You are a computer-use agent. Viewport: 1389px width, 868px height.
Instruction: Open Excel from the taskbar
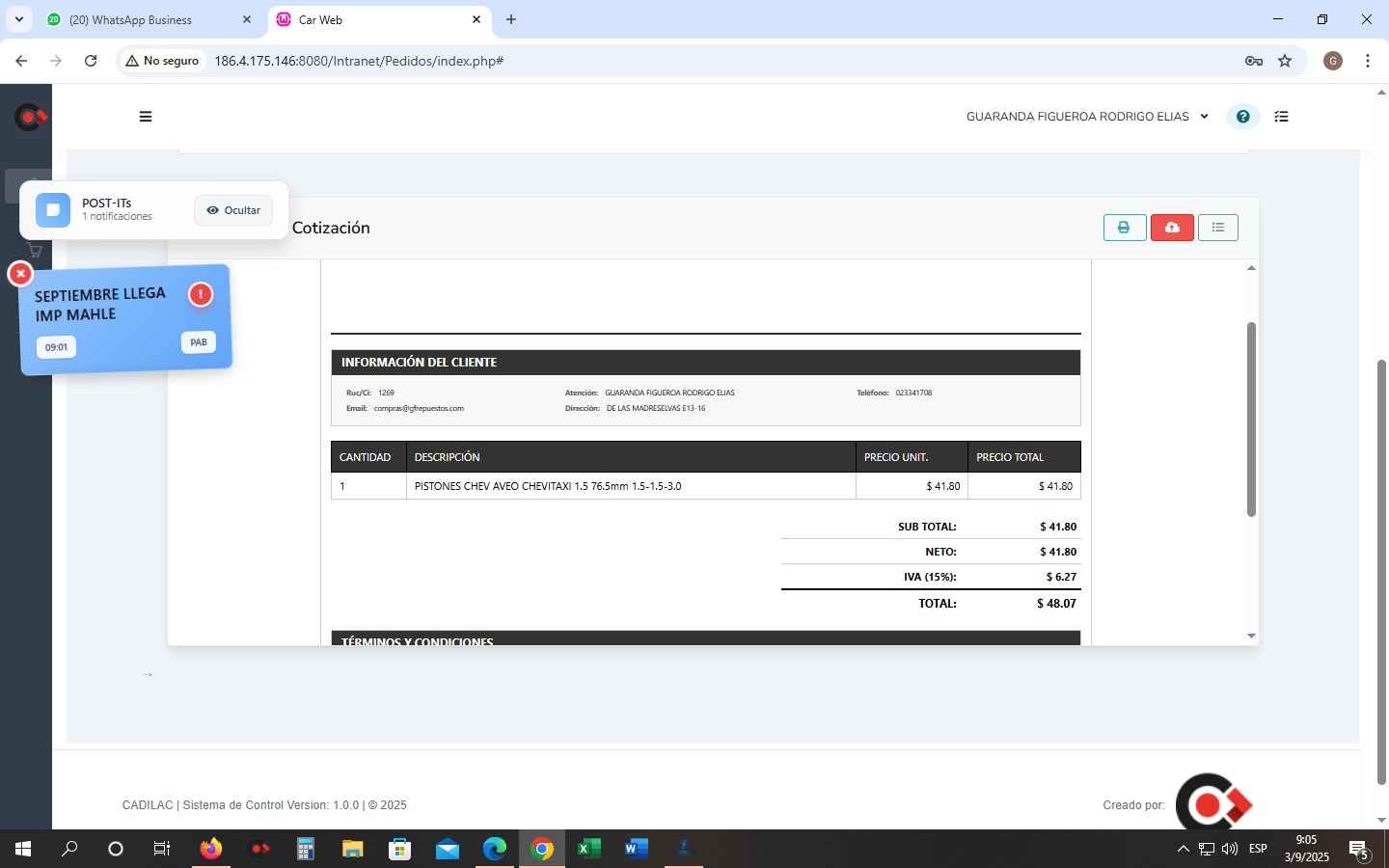pos(588,850)
